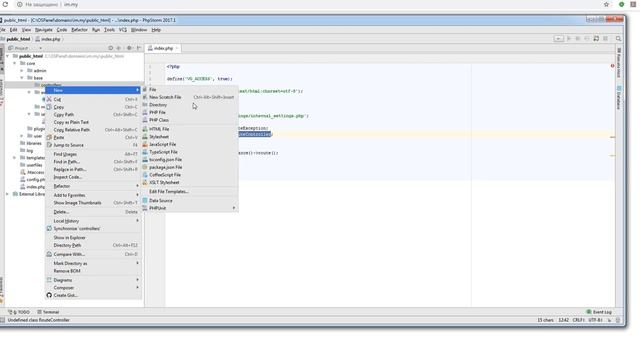Click the XSLT Stylesheet icon in submenu
This screenshot has height=360, width=640.
(145, 182)
